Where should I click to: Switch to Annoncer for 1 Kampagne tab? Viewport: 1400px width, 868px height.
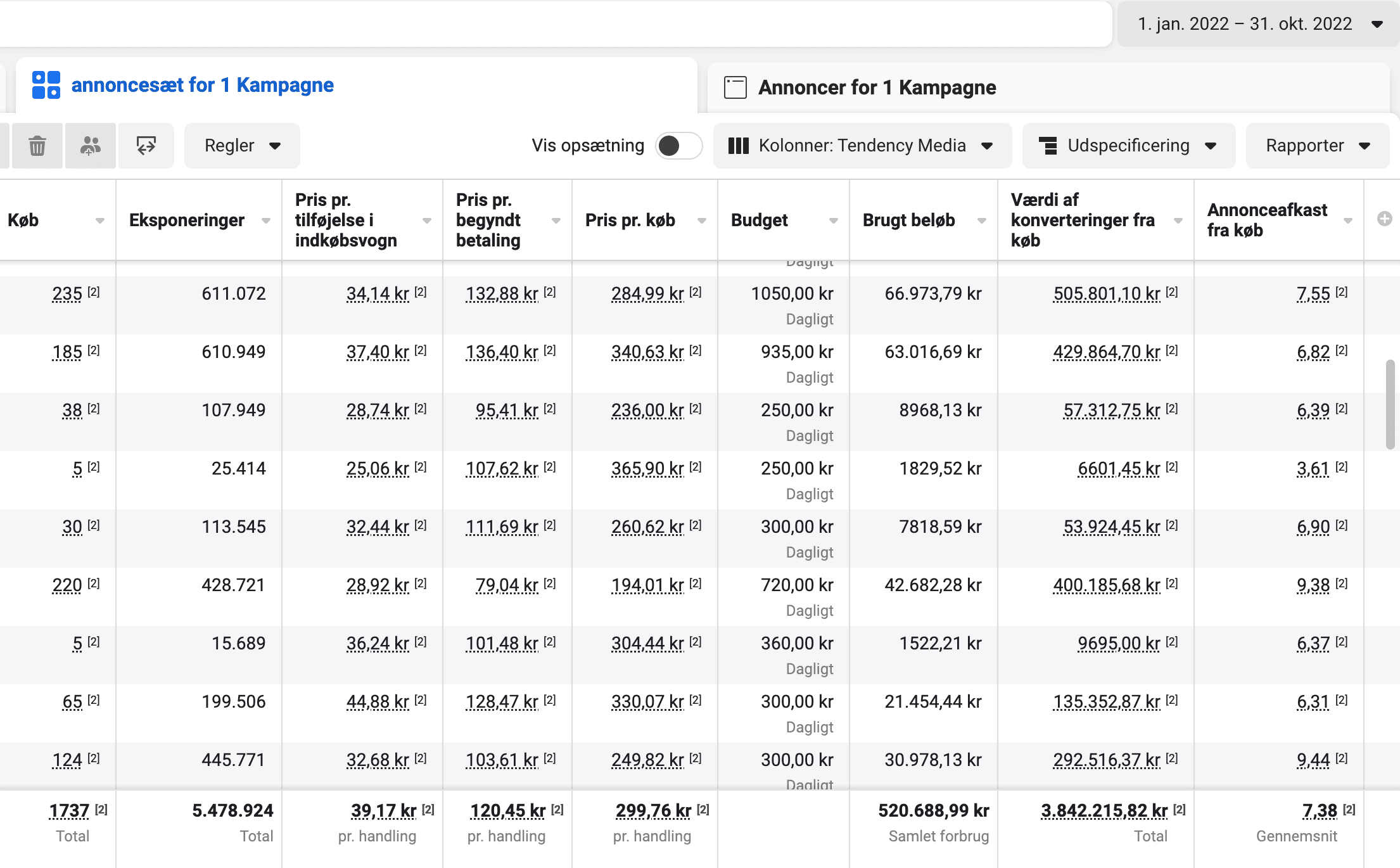click(877, 87)
